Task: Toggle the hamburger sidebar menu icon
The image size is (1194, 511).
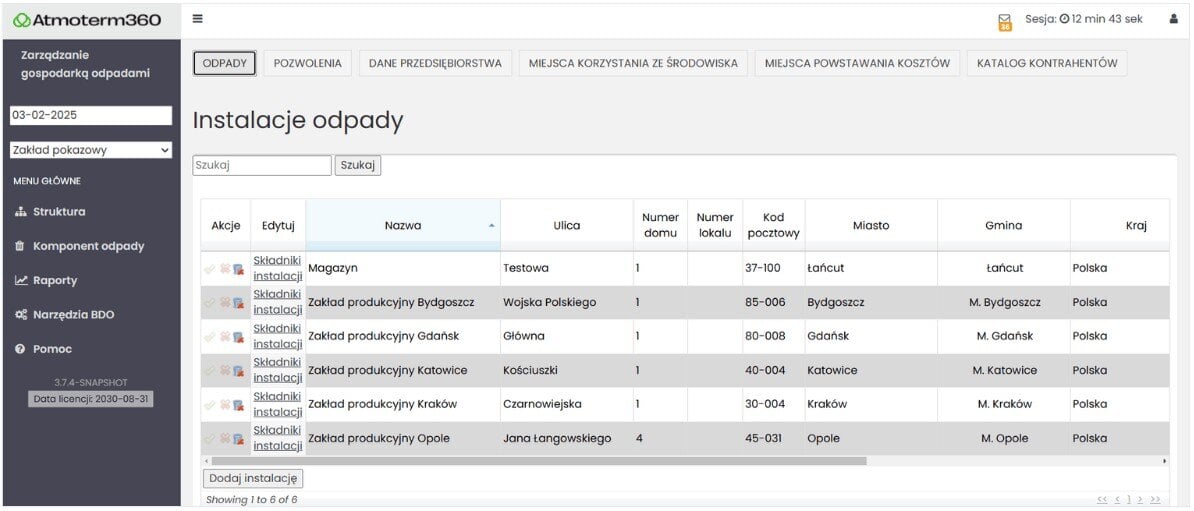Action: coord(198,19)
